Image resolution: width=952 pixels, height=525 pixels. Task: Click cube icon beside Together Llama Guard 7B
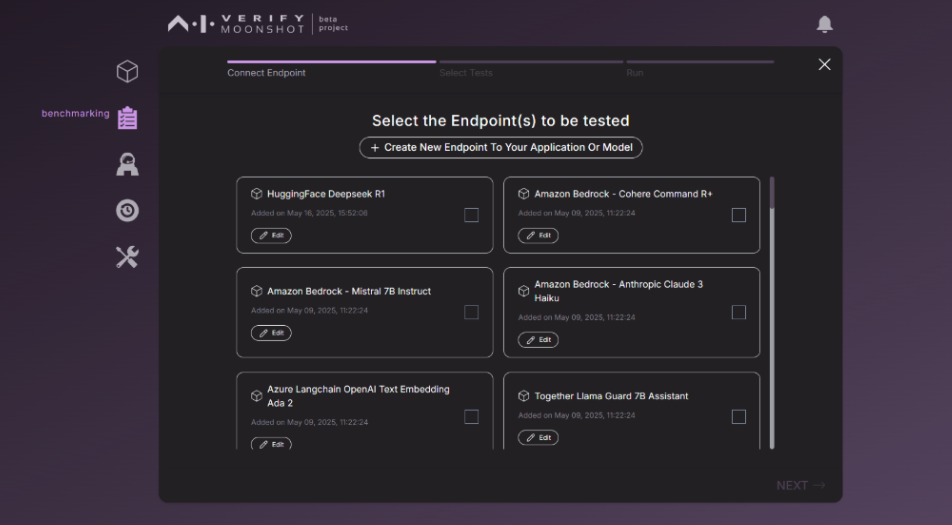pyautogui.click(x=523, y=396)
